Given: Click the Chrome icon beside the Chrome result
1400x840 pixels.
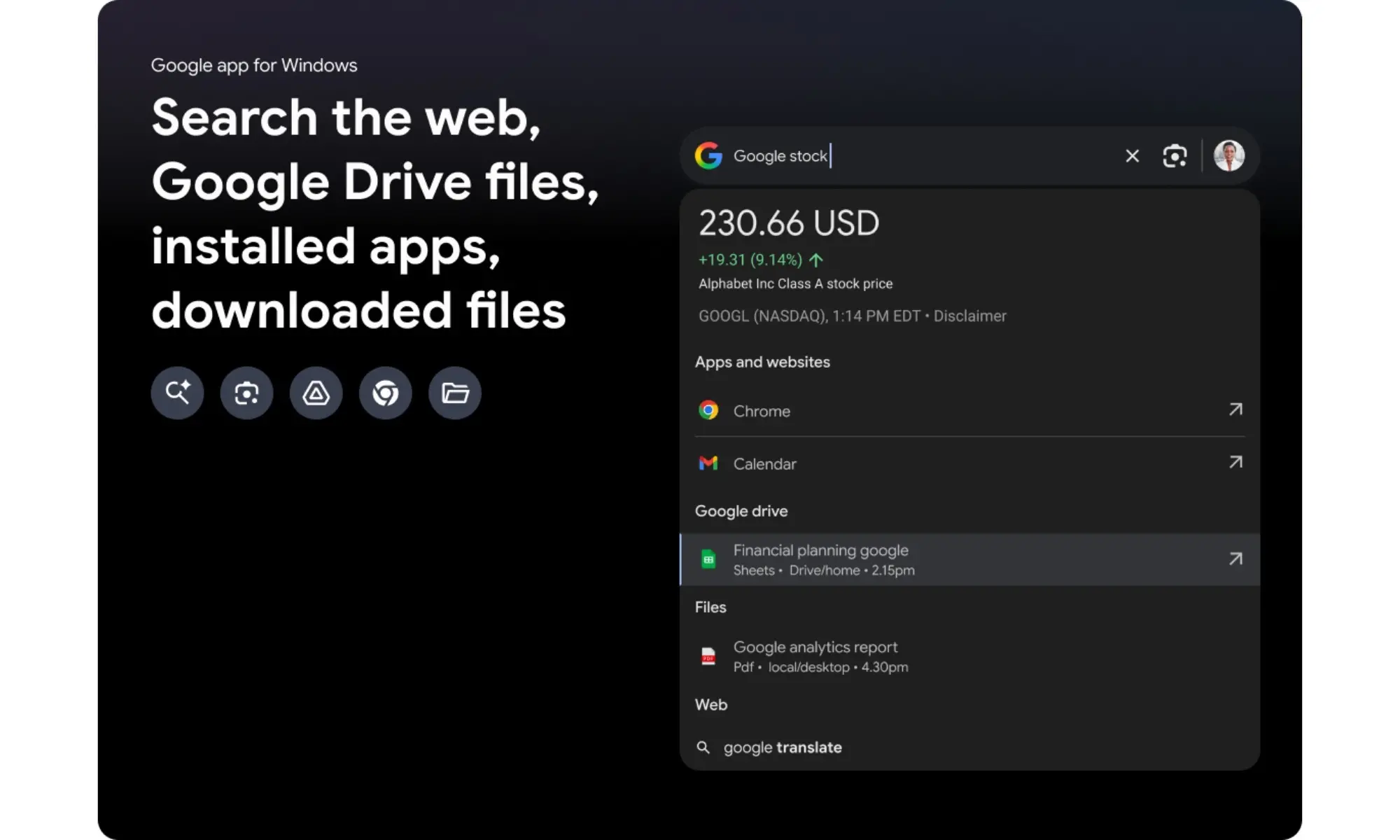Looking at the screenshot, I should pyautogui.click(x=708, y=411).
